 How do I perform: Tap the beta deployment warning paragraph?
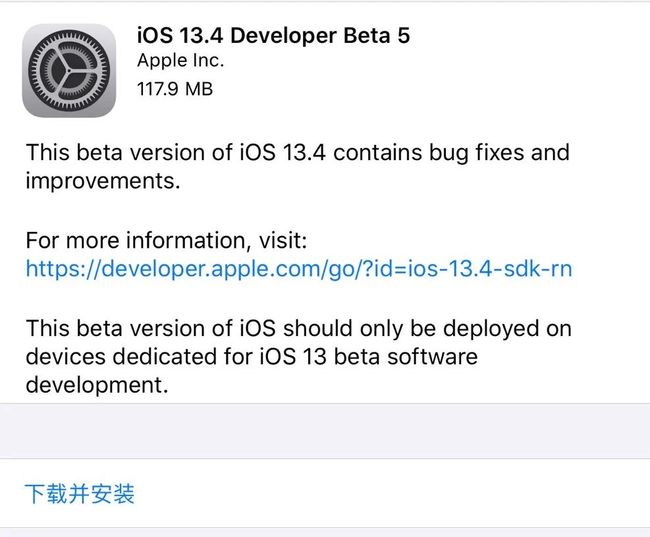(298, 356)
